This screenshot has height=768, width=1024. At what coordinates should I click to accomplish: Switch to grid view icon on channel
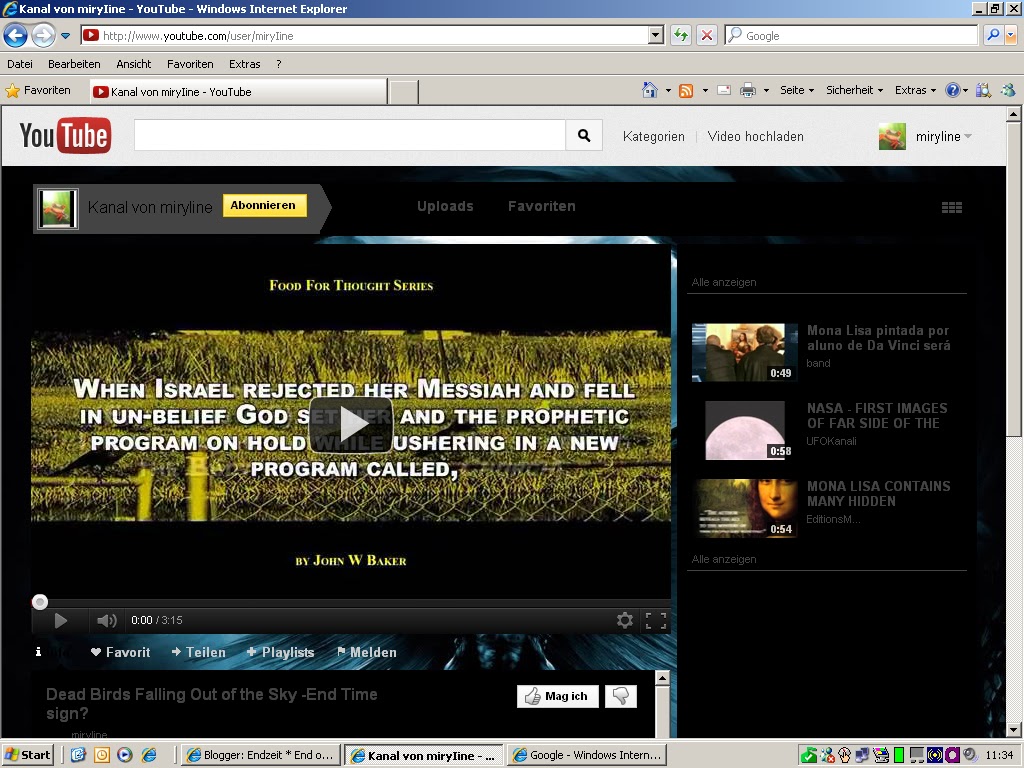(x=952, y=208)
